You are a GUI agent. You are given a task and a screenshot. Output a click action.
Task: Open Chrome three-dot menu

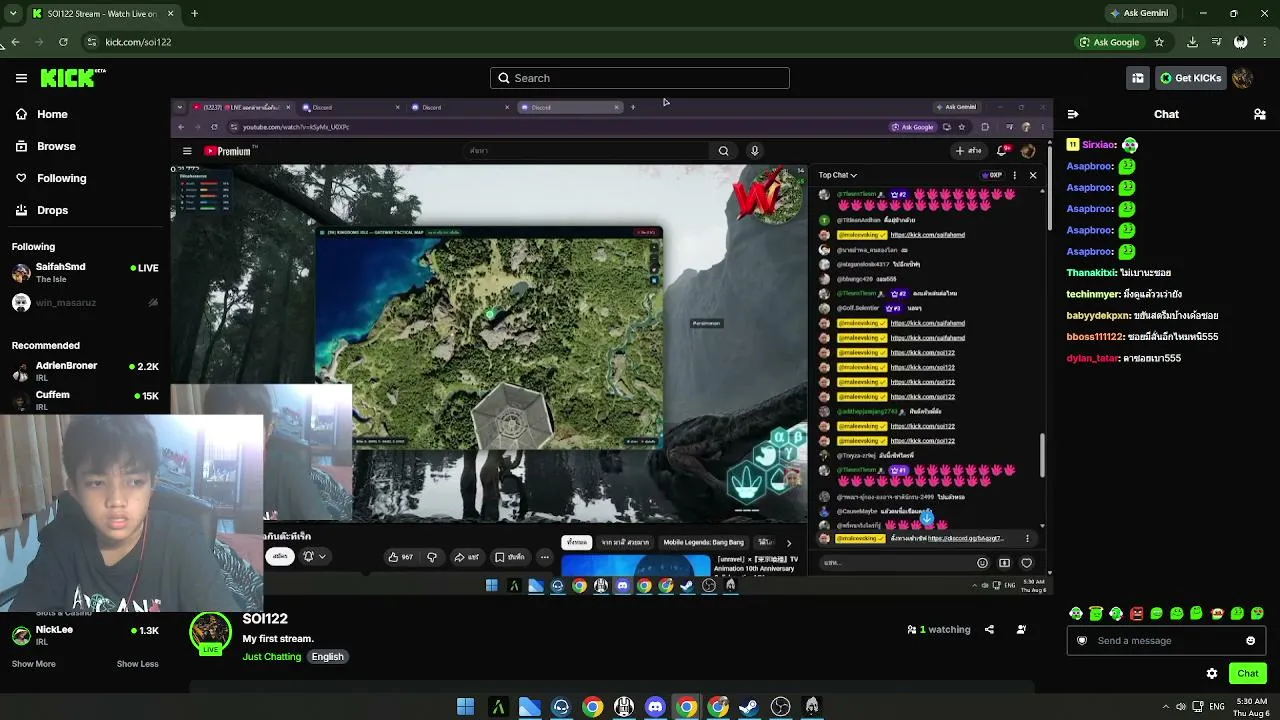(1265, 42)
